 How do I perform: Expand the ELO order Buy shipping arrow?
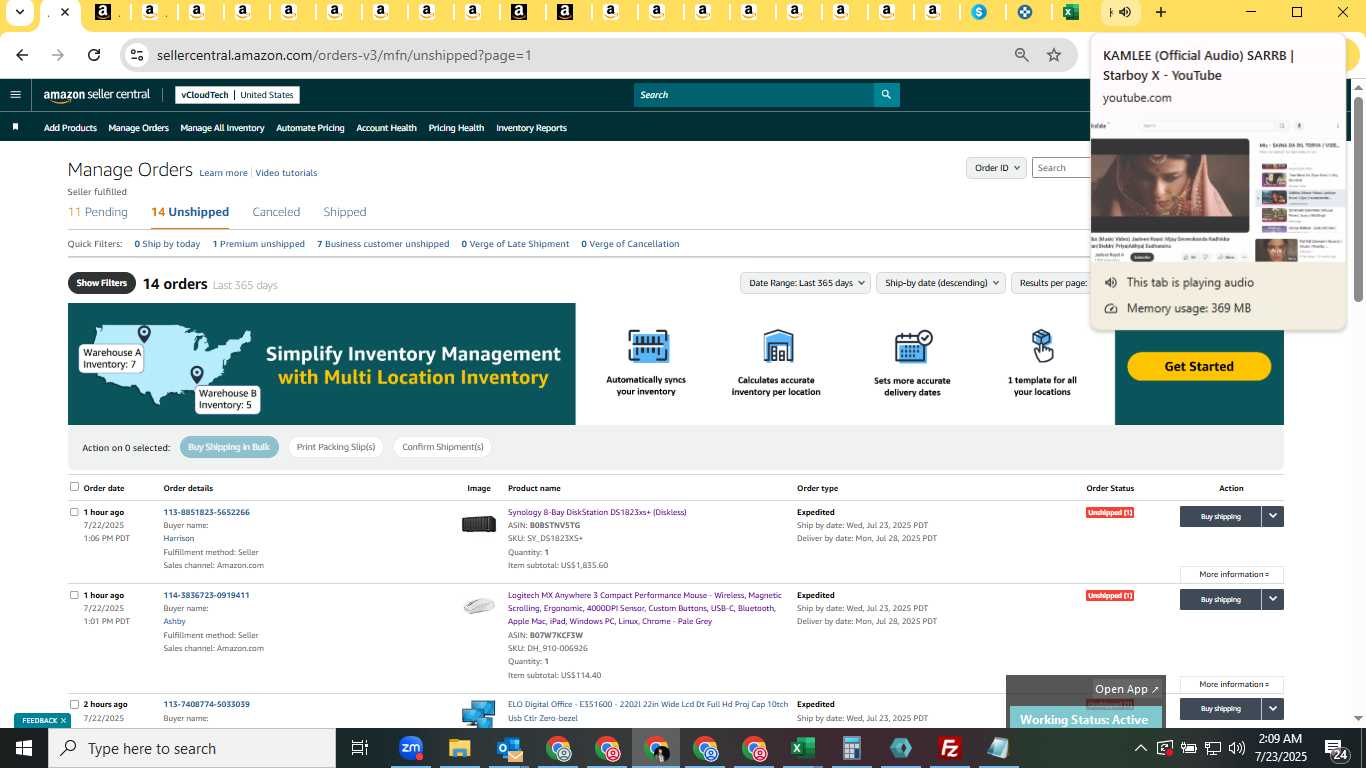tap(1272, 708)
